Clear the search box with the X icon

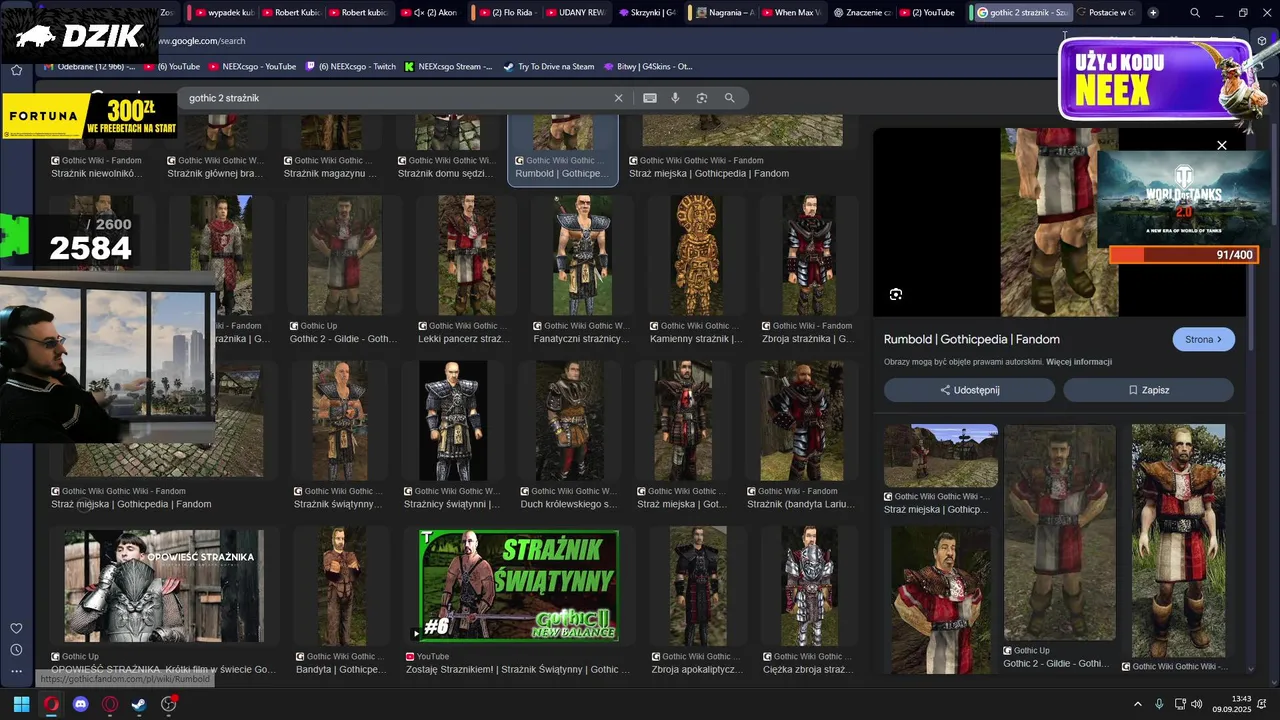[x=618, y=98]
